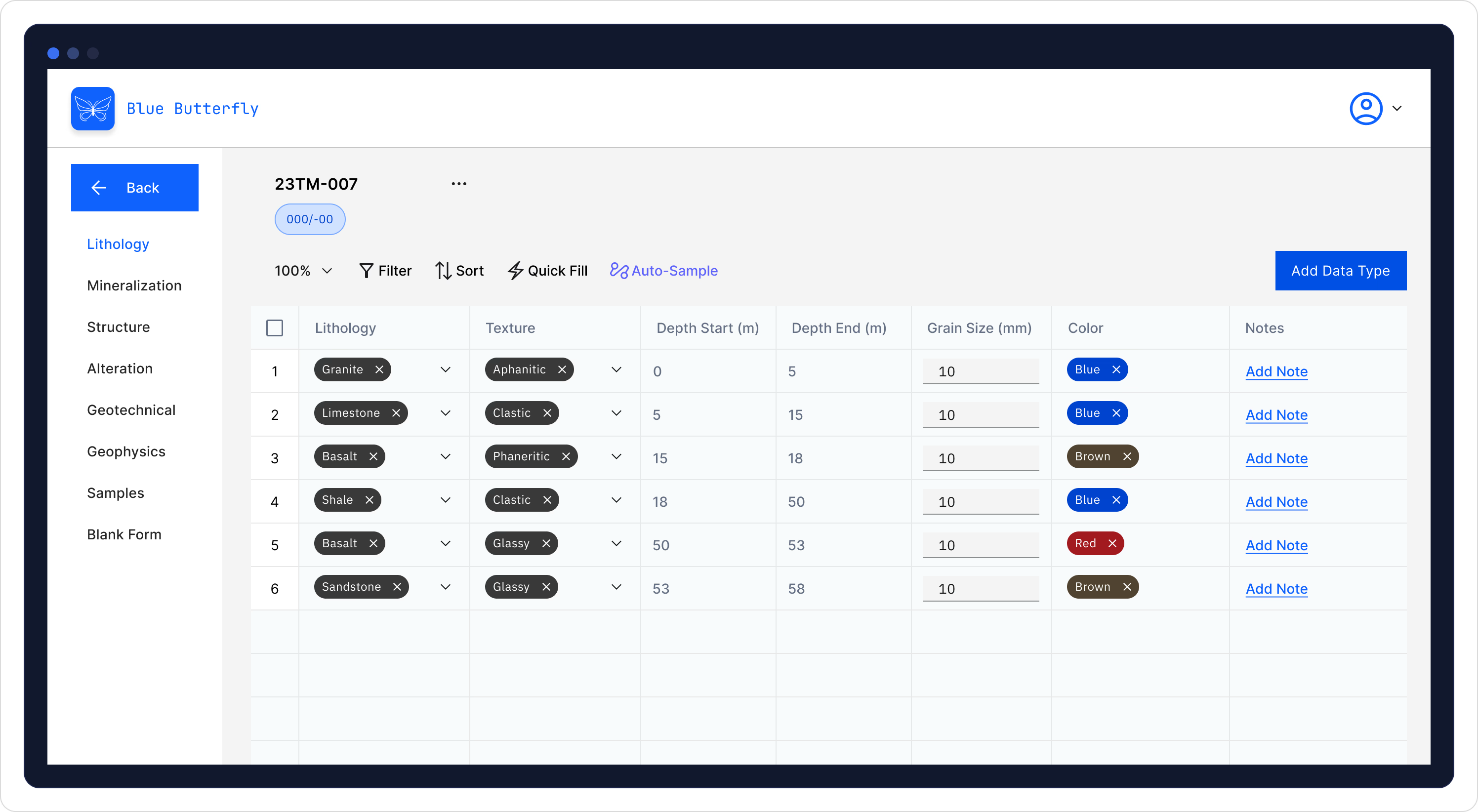Open the ellipsis menu beside 23TM-007
The image size is (1478, 812).
[458, 183]
